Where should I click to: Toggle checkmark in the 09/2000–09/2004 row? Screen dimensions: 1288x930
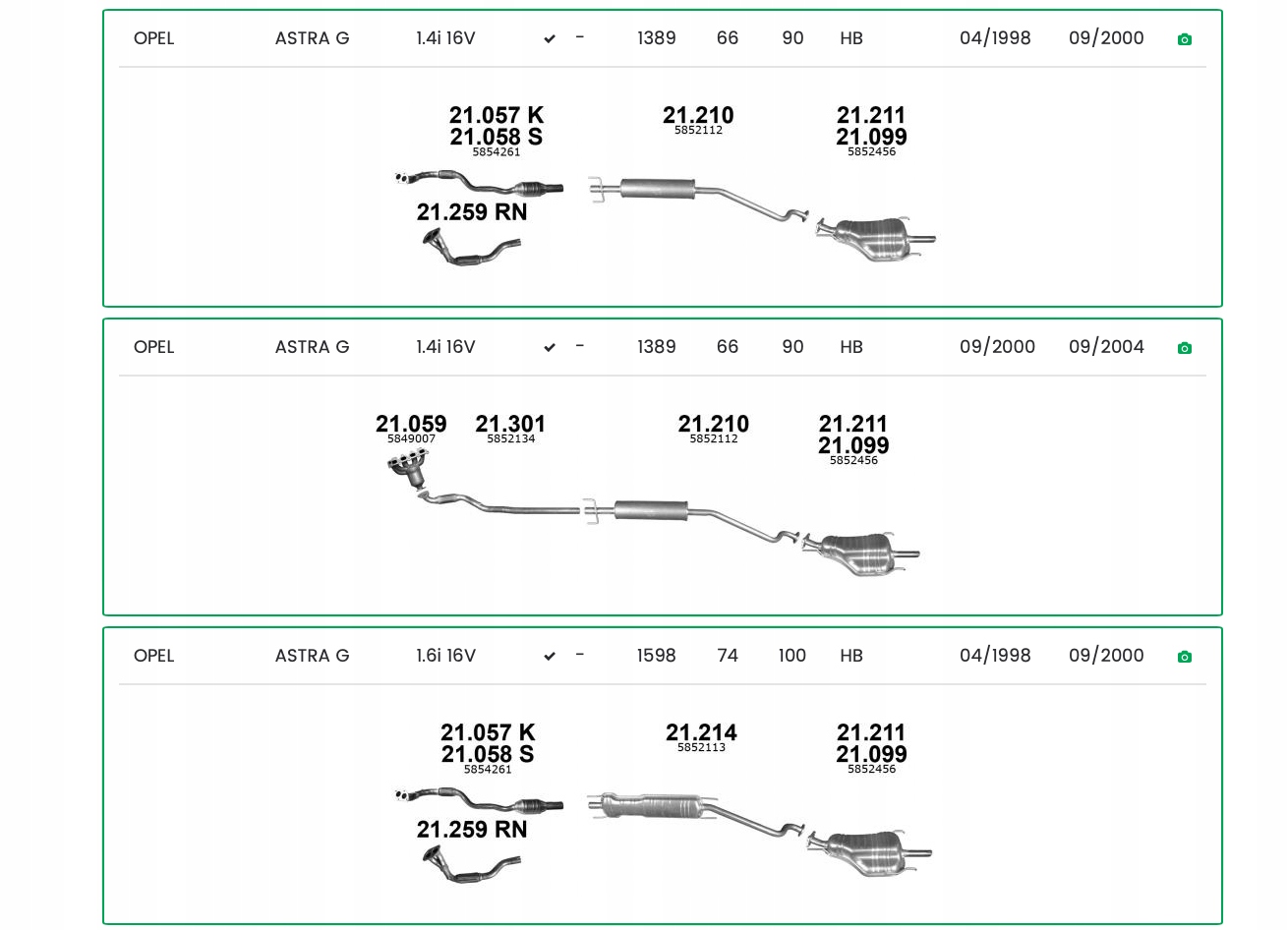click(550, 348)
